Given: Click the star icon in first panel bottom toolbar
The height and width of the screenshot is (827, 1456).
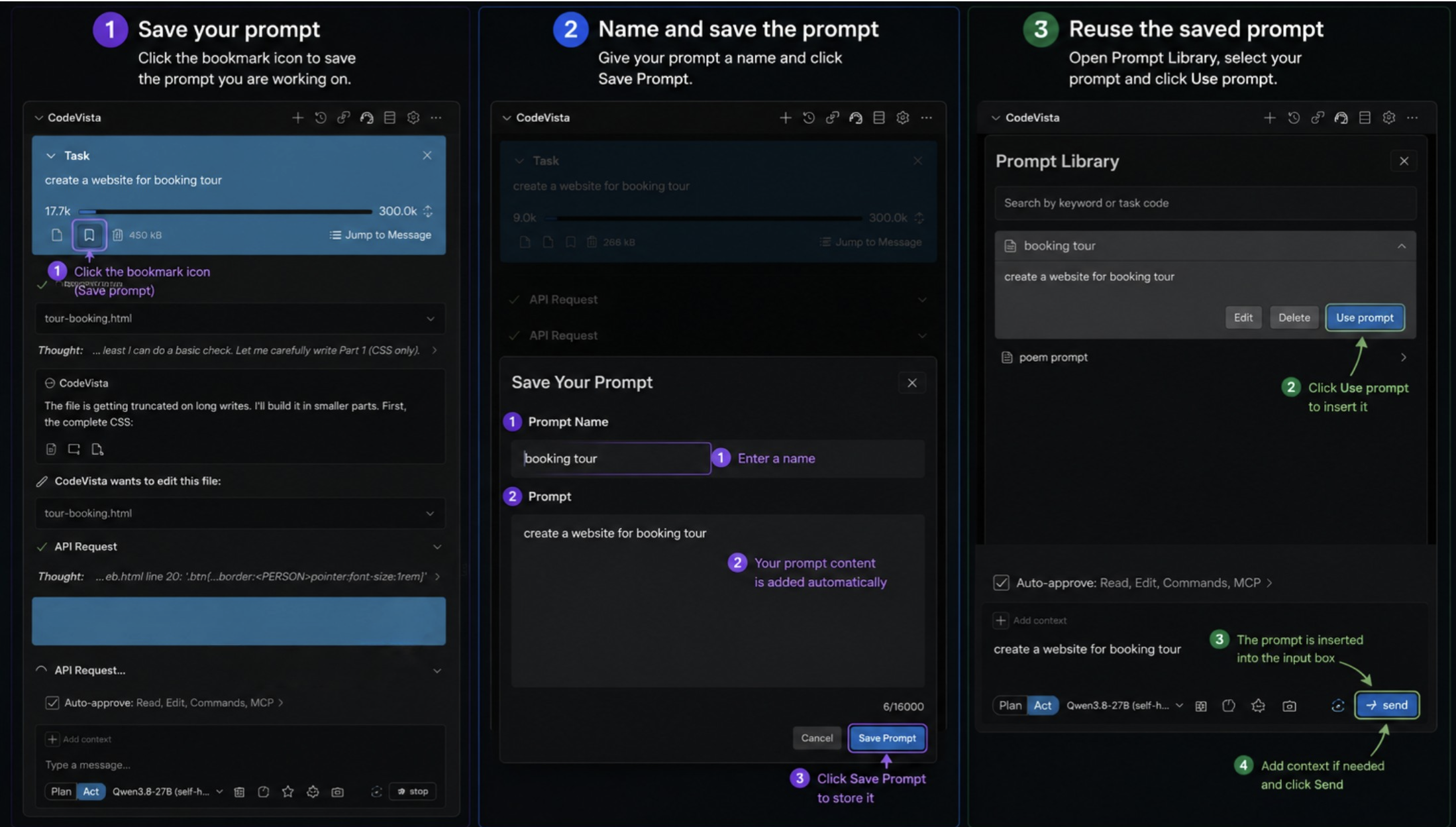Looking at the screenshot, I should (287, 791).
